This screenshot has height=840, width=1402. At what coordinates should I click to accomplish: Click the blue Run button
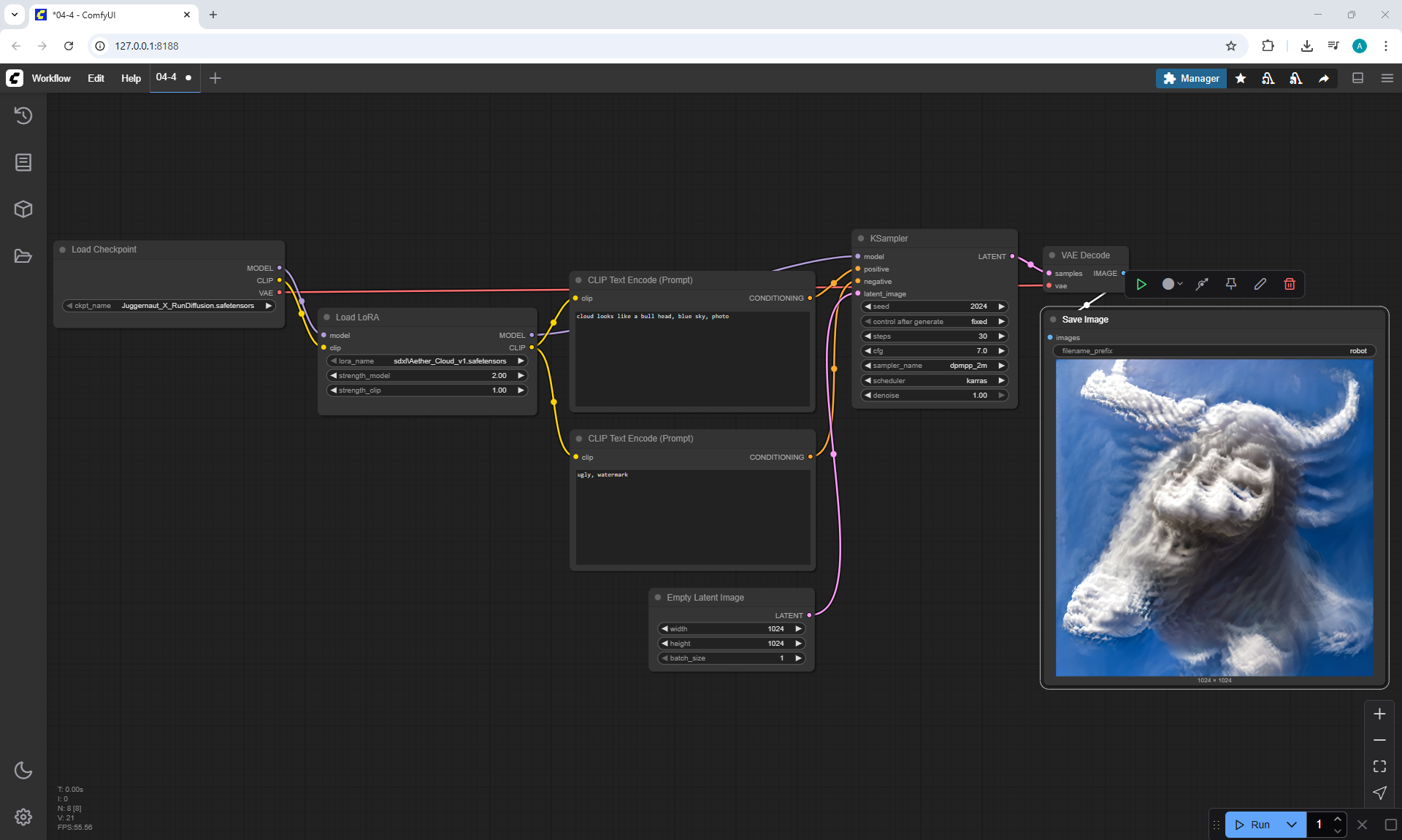pos(1254,825)
